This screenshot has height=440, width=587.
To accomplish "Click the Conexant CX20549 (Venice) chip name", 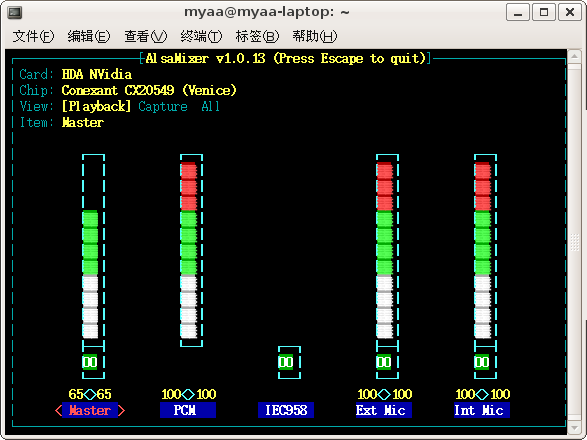I will click(149, 90).
